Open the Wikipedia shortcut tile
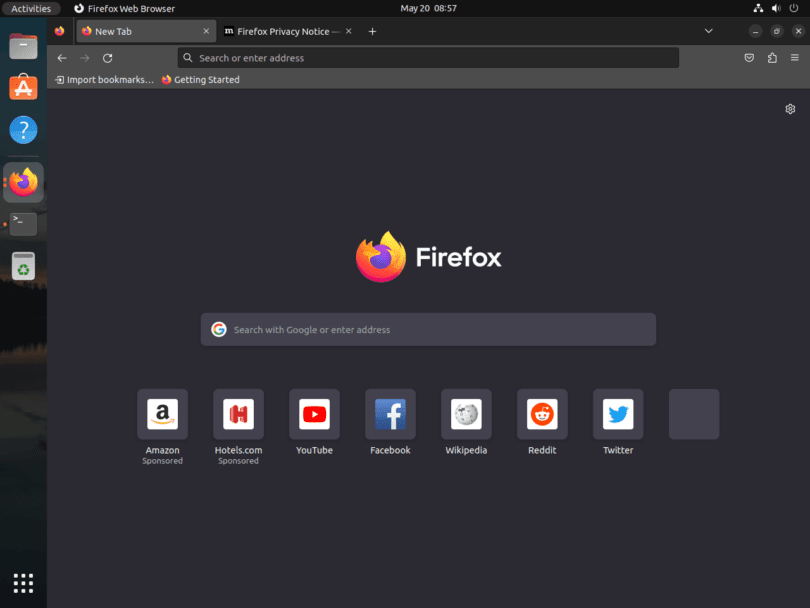Image resolution: width=810 pixels, height=608 pixels. point(466,414)
